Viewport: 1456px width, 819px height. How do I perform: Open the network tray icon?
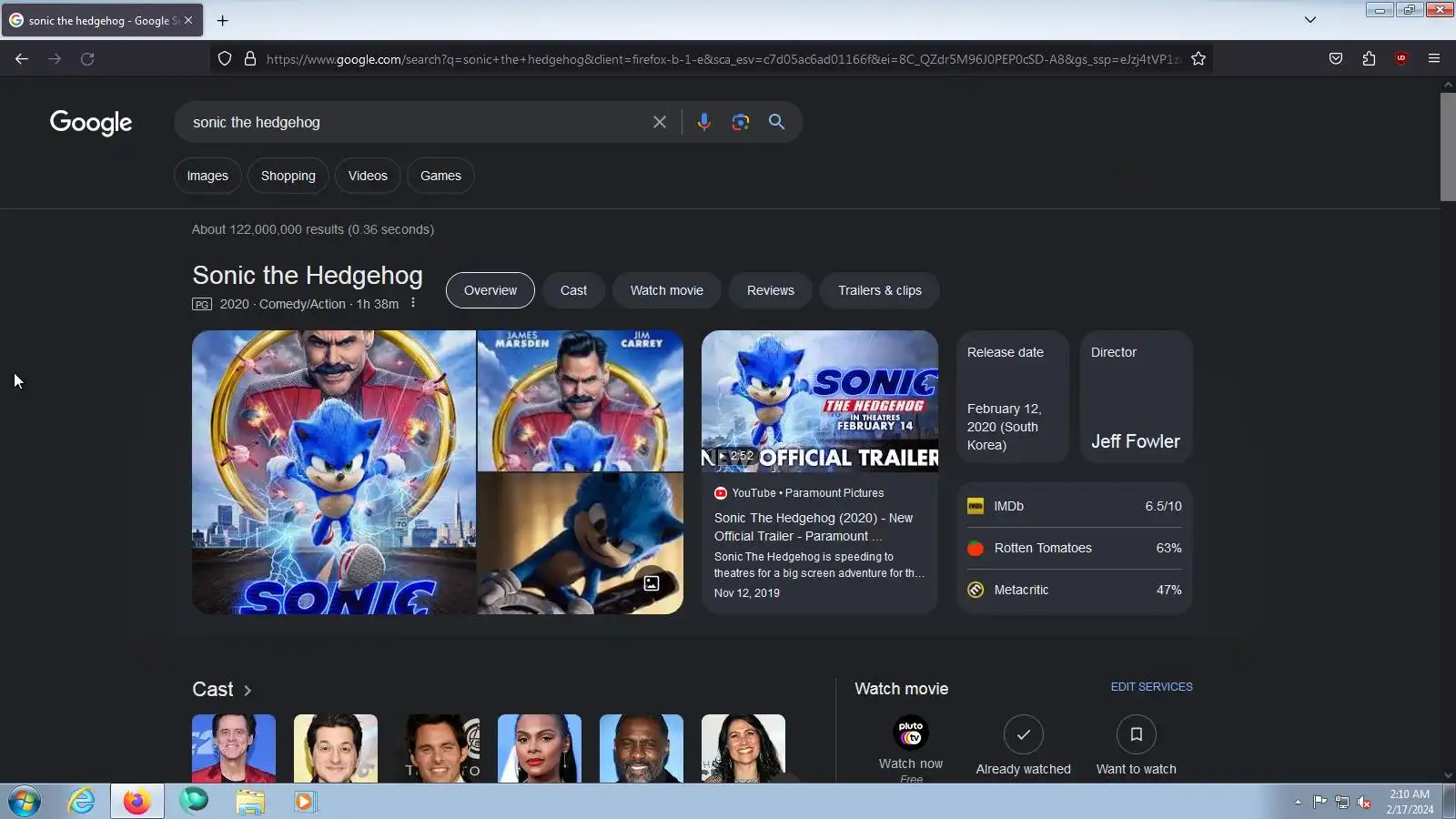[x=1342, y=802]
